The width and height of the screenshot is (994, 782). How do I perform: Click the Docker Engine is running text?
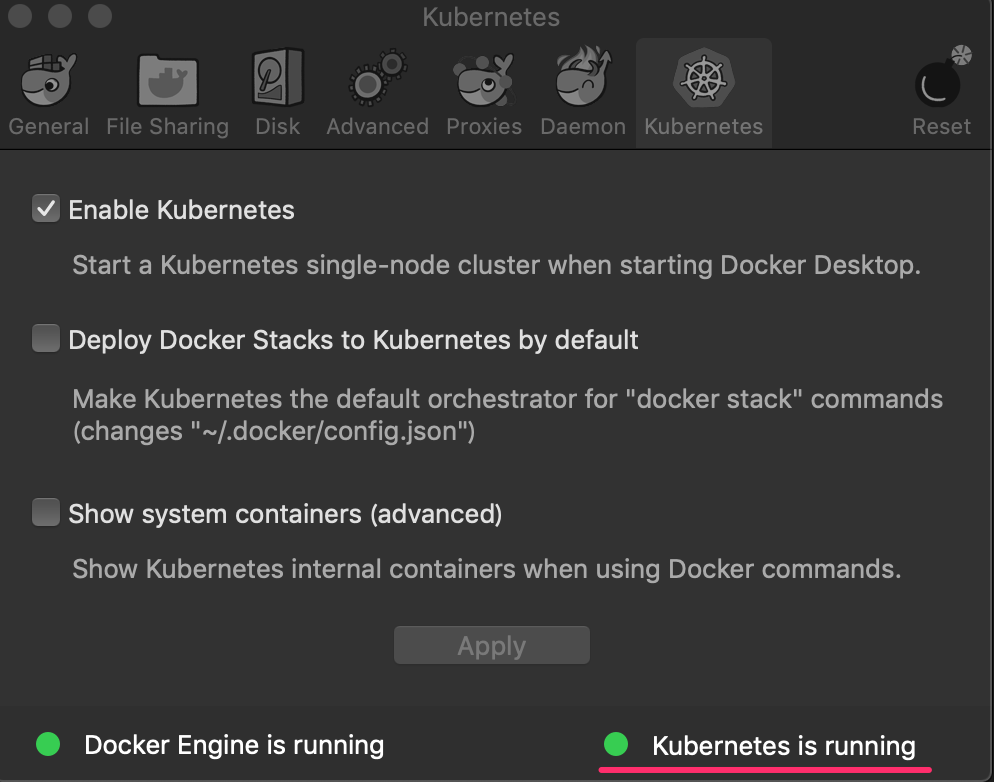point(234,745)
